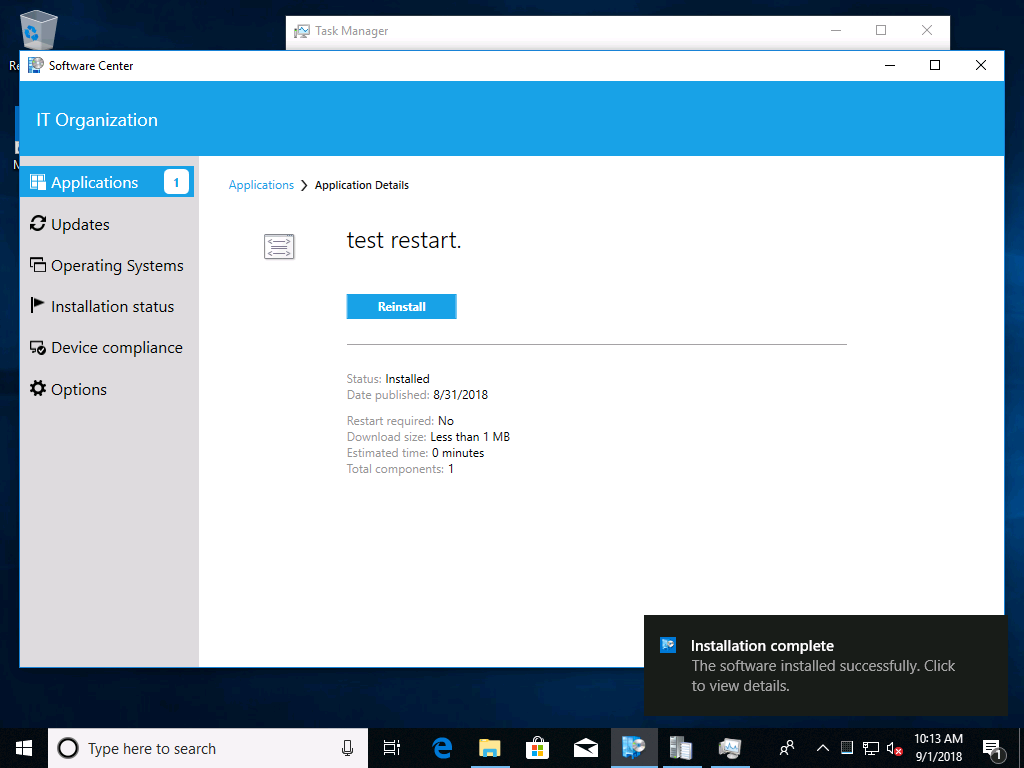Minimize the Task Manager window
This screenshot has height=768, width=1024.
[x=836, y=30]
